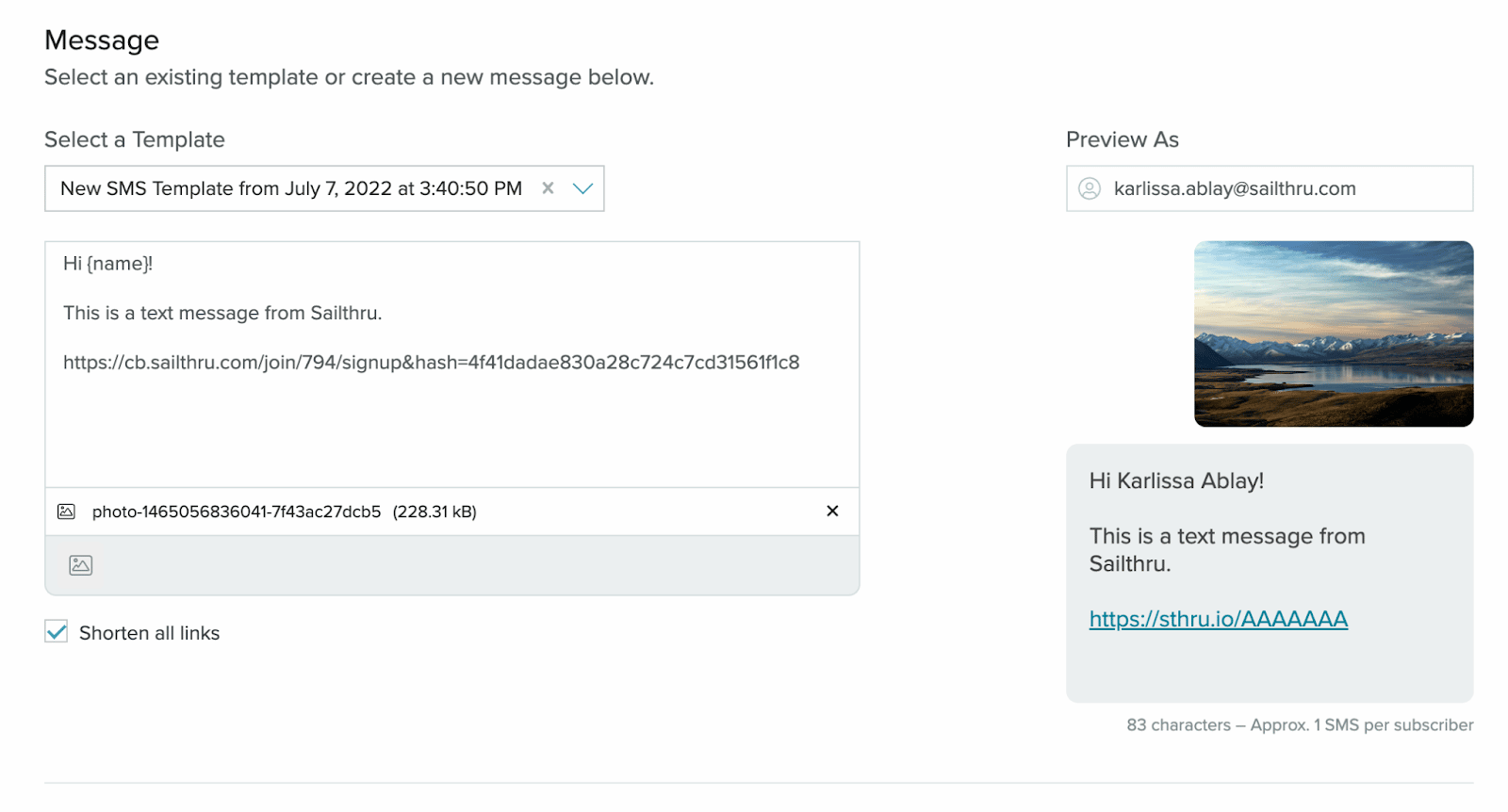Click the 83 characters count text

(1299, 724)
